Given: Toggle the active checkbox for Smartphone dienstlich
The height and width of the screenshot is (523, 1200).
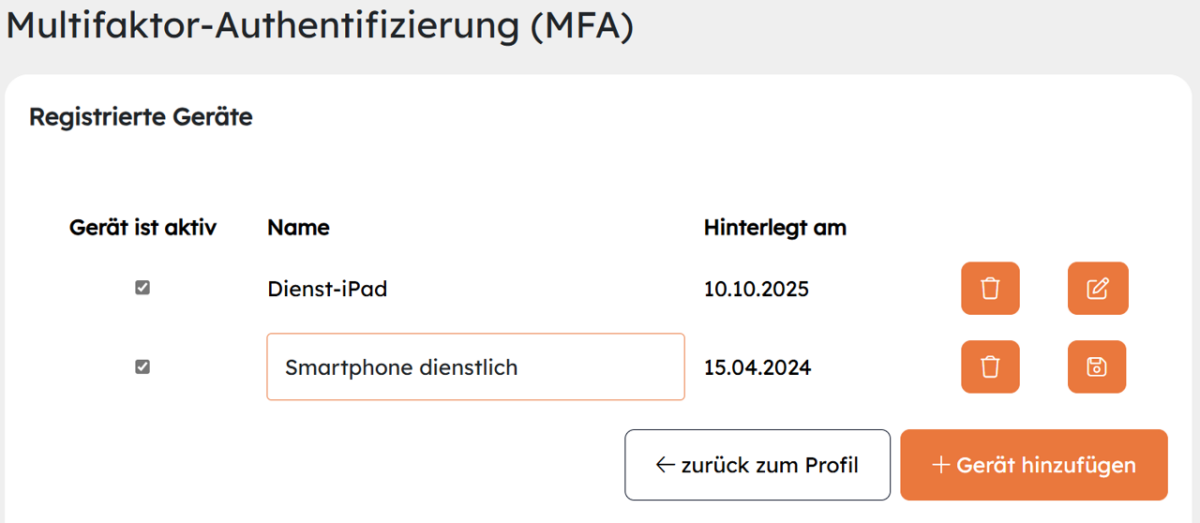Looking at the screenshot, I should pyautogui.click(x=143, y=367).
